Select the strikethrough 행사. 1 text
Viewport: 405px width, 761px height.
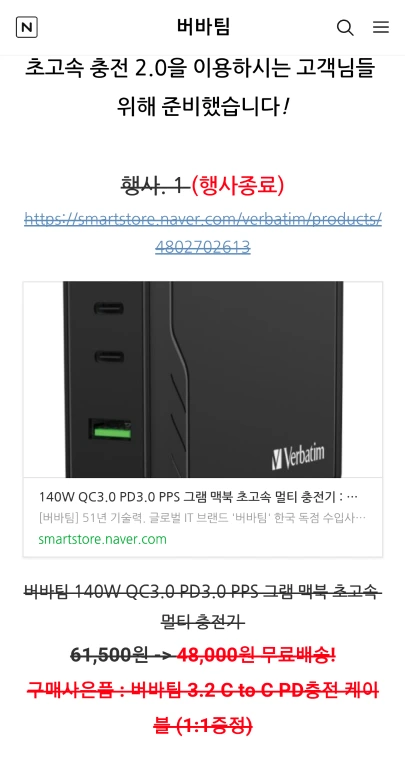click(153, 185)
